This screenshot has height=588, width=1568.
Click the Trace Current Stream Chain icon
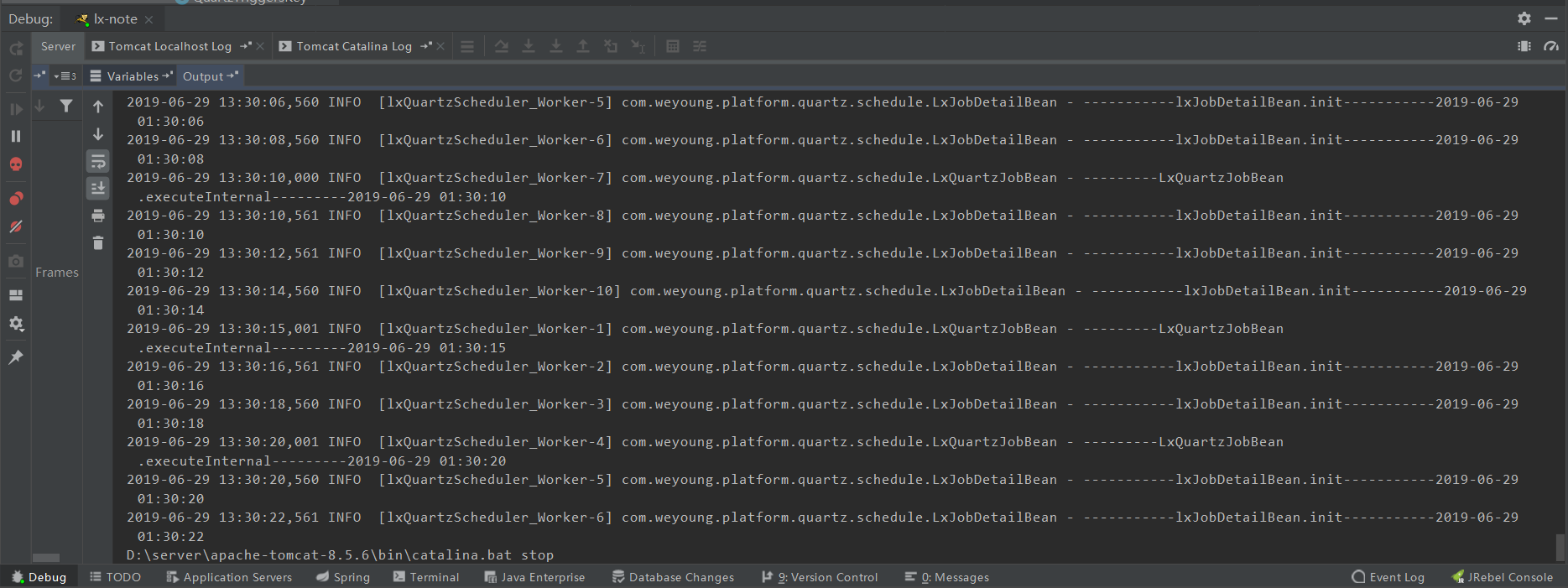[700, 46]
